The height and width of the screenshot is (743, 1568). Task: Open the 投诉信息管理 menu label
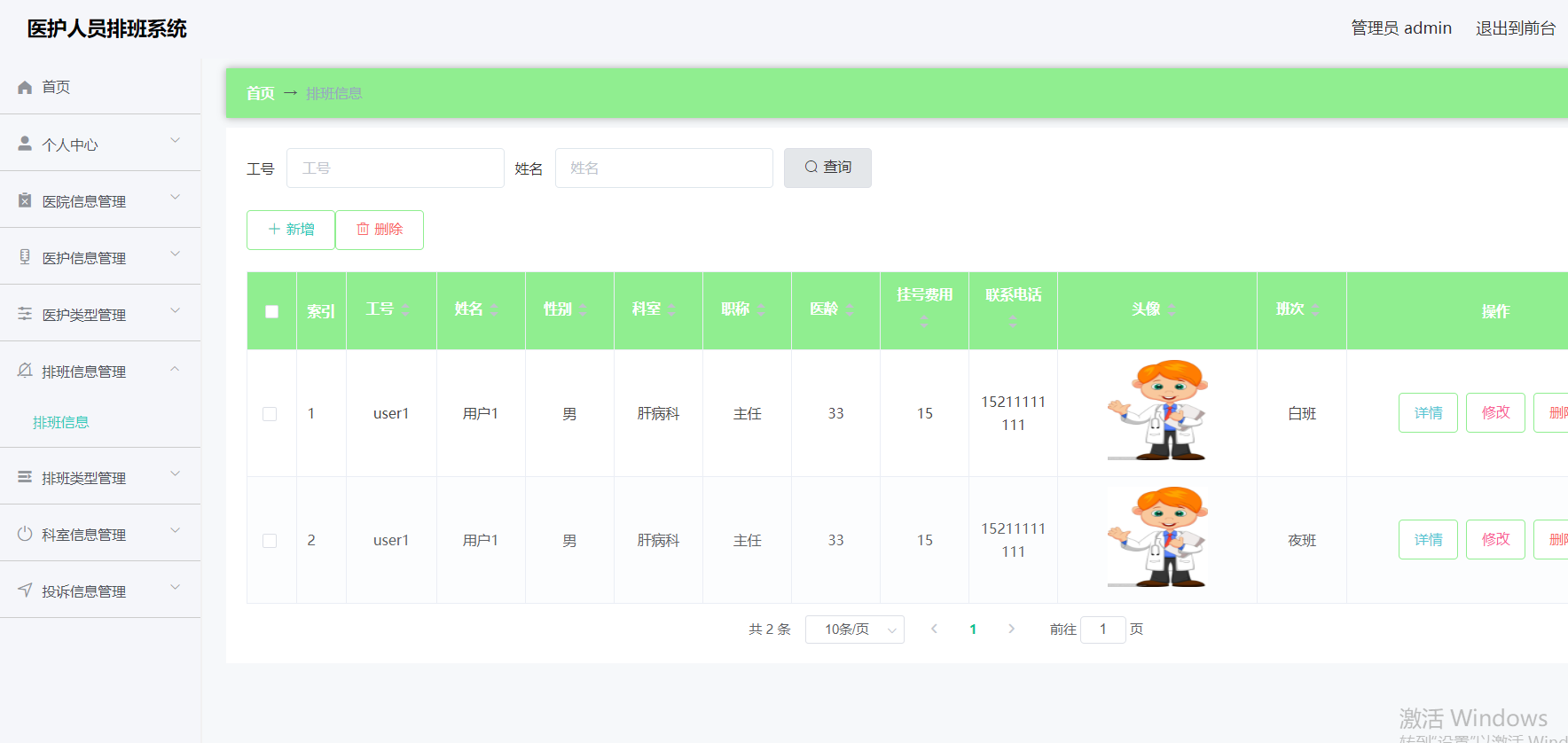[84, 591]
